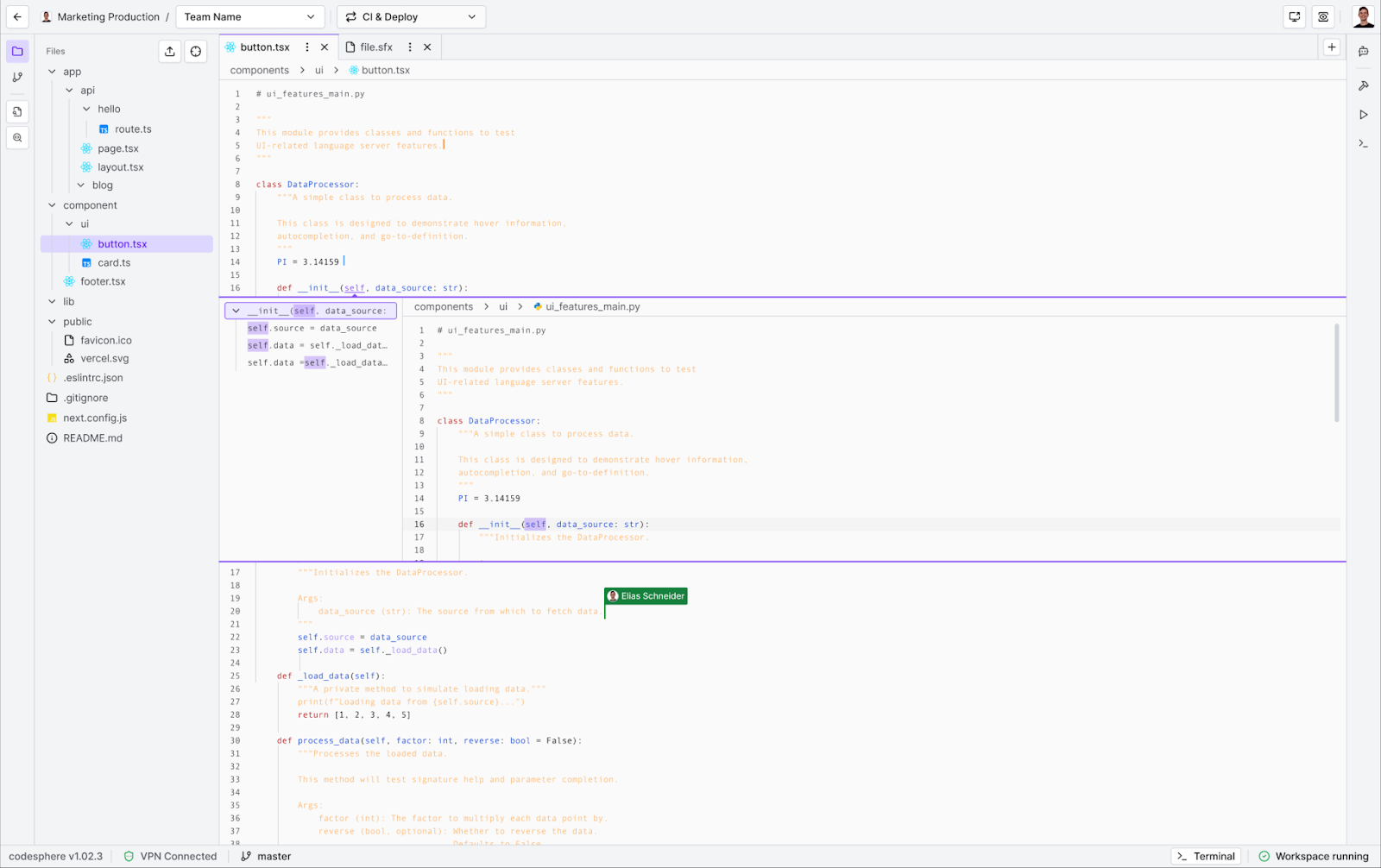The height and width of the screenshot is (868, 1381).
Task: Open the AI assistant bot icon
Action: (1364, 51)
